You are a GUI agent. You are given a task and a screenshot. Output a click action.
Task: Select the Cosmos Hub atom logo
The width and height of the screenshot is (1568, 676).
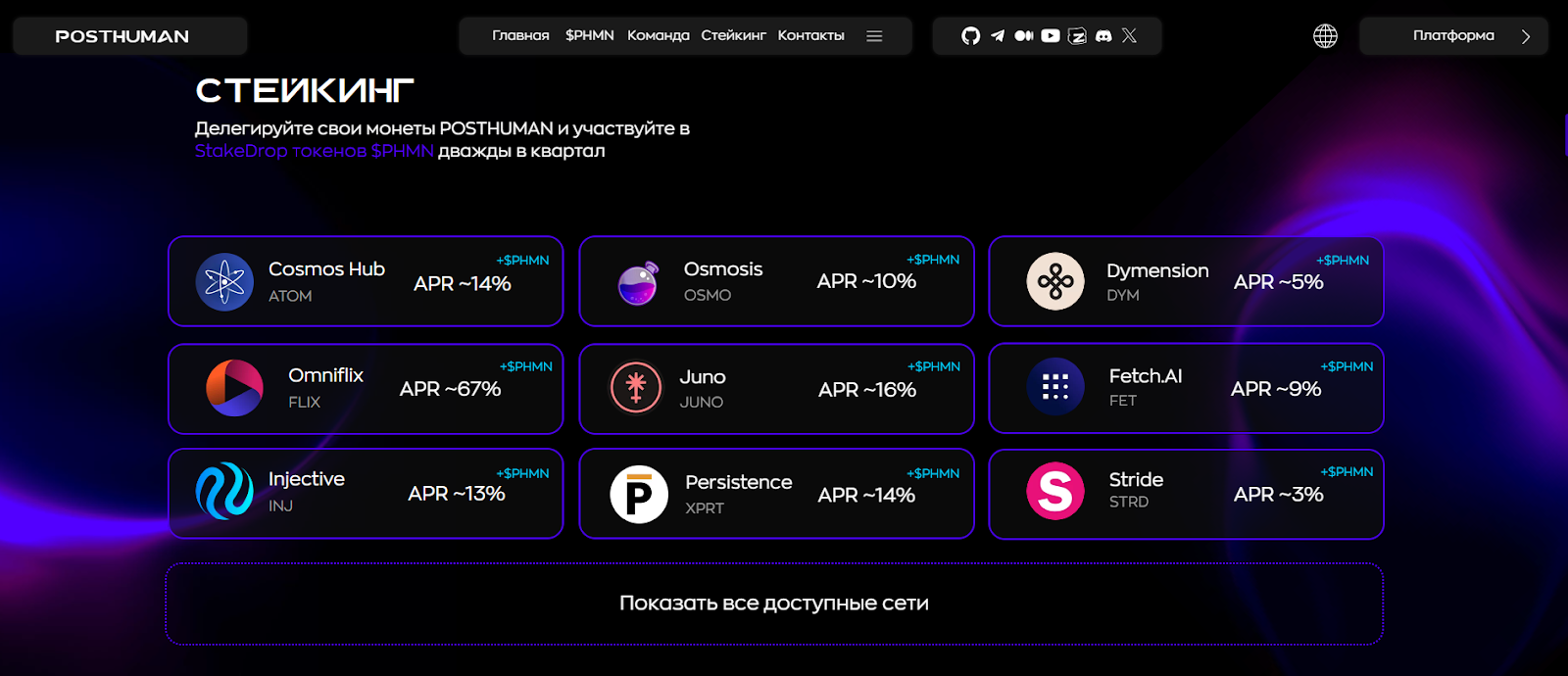[224, 282]
